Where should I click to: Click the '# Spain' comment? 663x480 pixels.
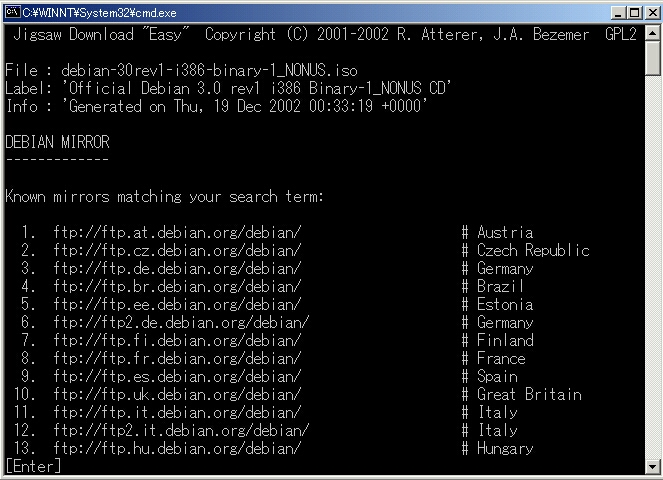pos(489,376)
